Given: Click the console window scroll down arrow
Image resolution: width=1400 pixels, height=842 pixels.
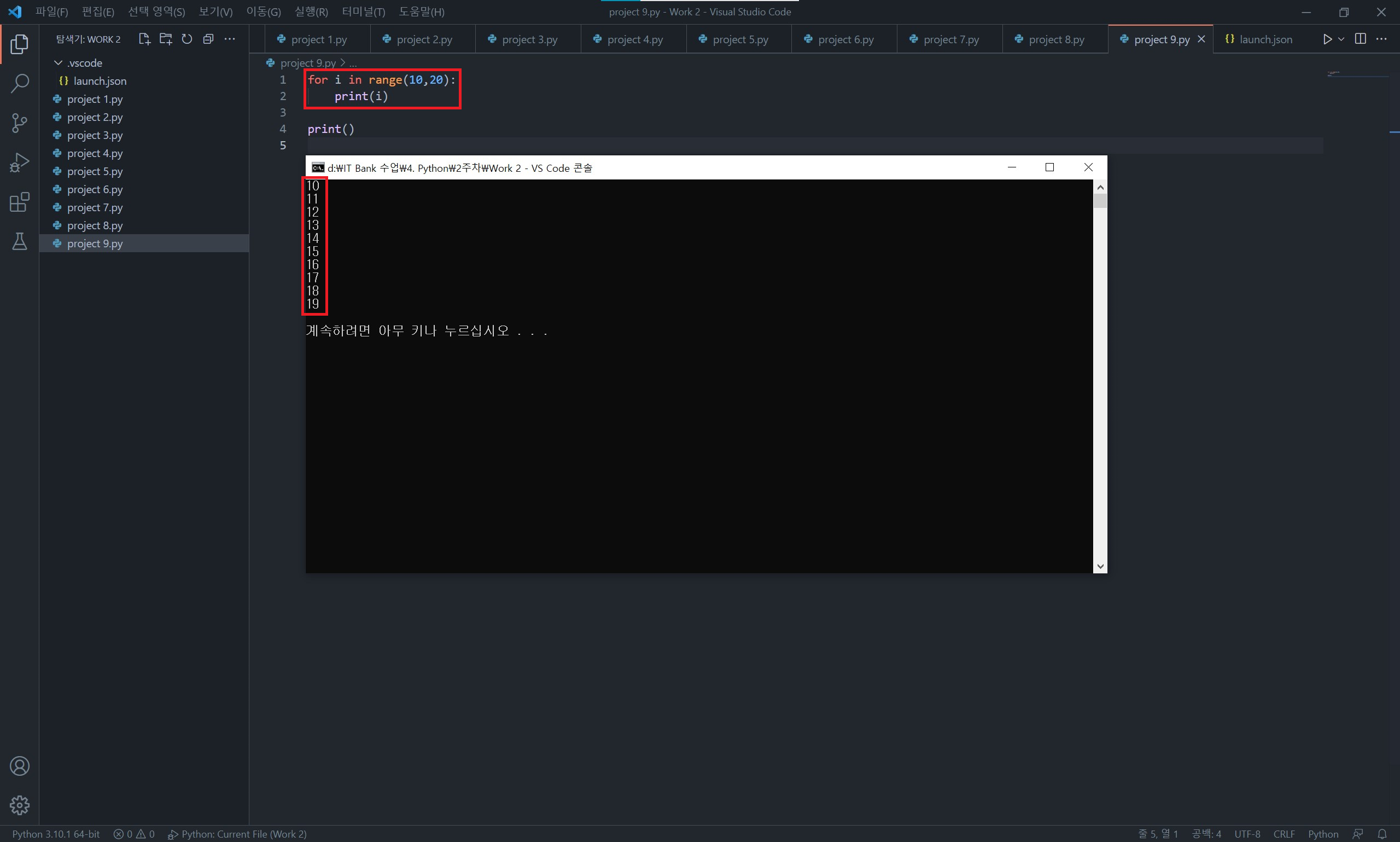Looking at the screenshot, I should click(x=1100, y=566).
